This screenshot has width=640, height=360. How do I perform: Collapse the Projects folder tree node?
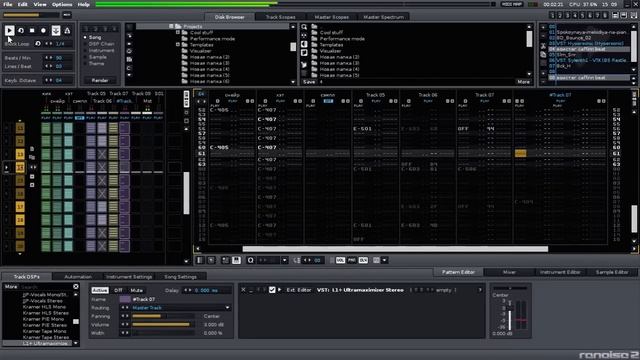click(x=171, y=26)
